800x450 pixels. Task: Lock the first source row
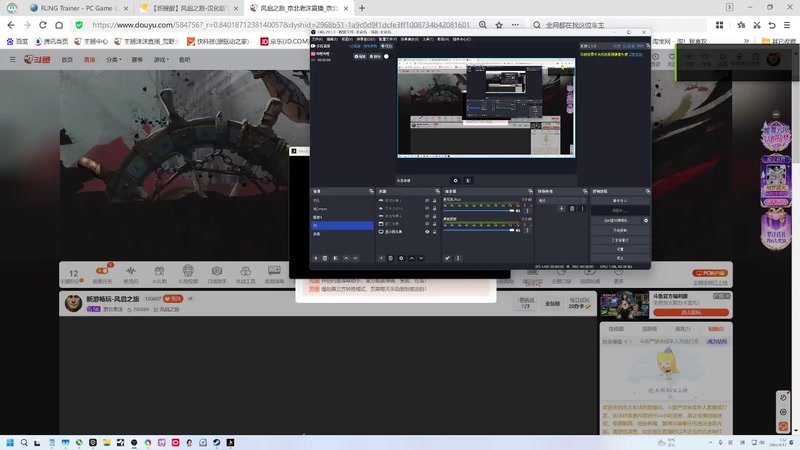click(x=435, y=201)
